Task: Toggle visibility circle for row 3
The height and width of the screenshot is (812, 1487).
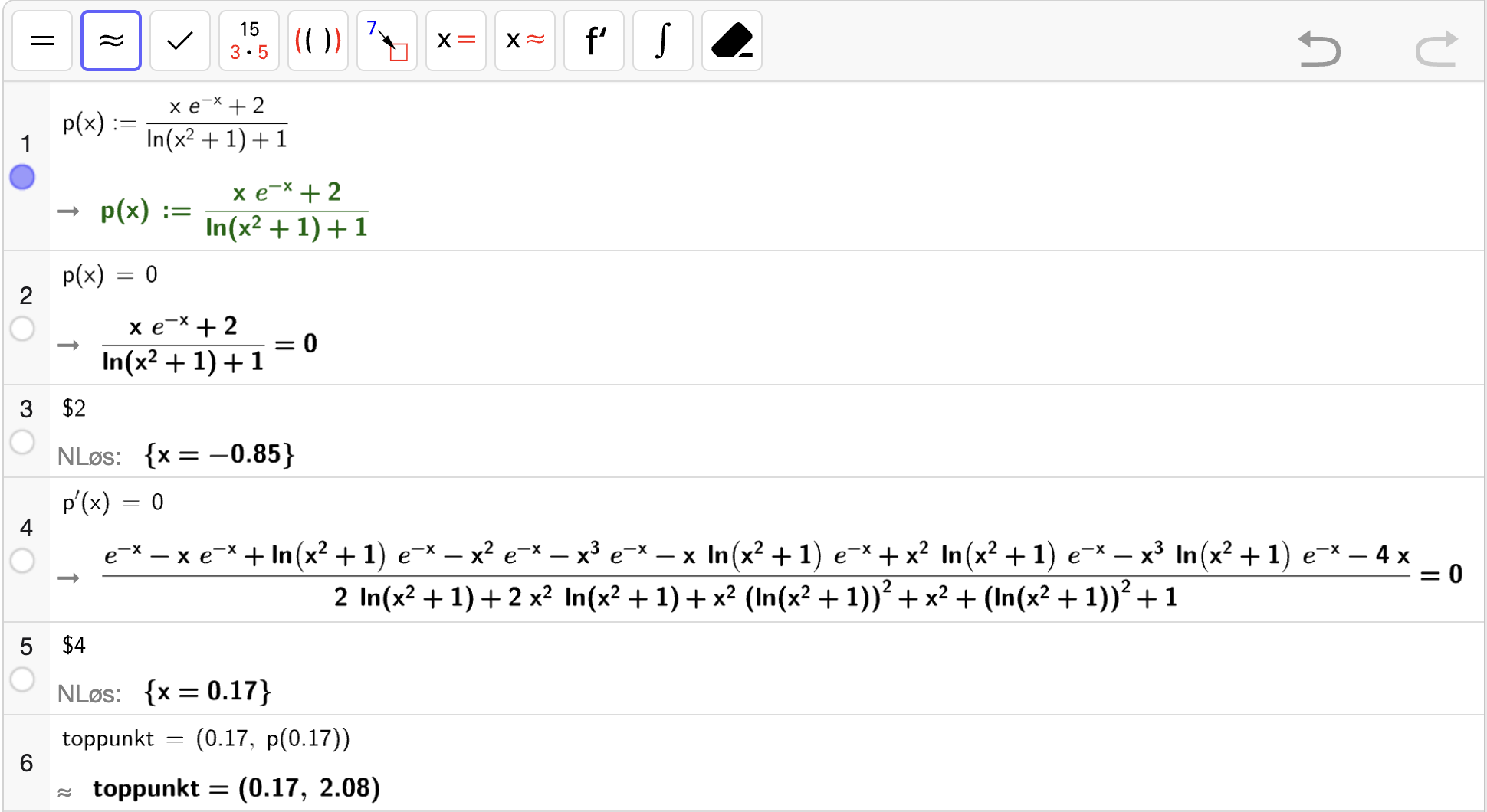Action: (x=23, y=442)
